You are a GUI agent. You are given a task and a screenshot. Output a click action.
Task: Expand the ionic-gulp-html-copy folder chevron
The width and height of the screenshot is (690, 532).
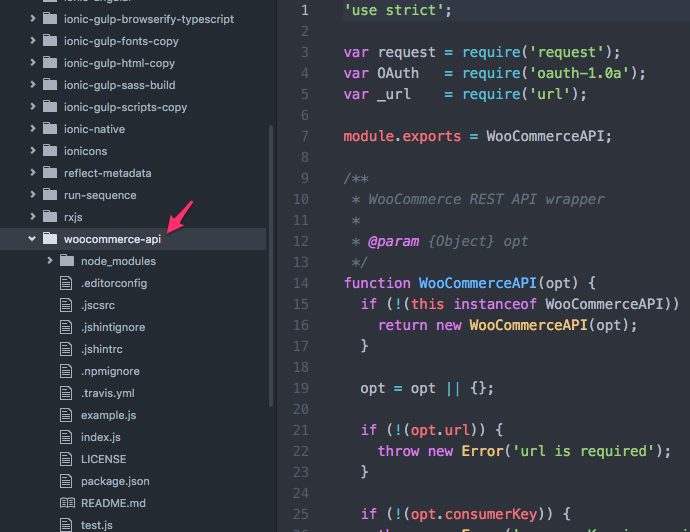point(33,62)
